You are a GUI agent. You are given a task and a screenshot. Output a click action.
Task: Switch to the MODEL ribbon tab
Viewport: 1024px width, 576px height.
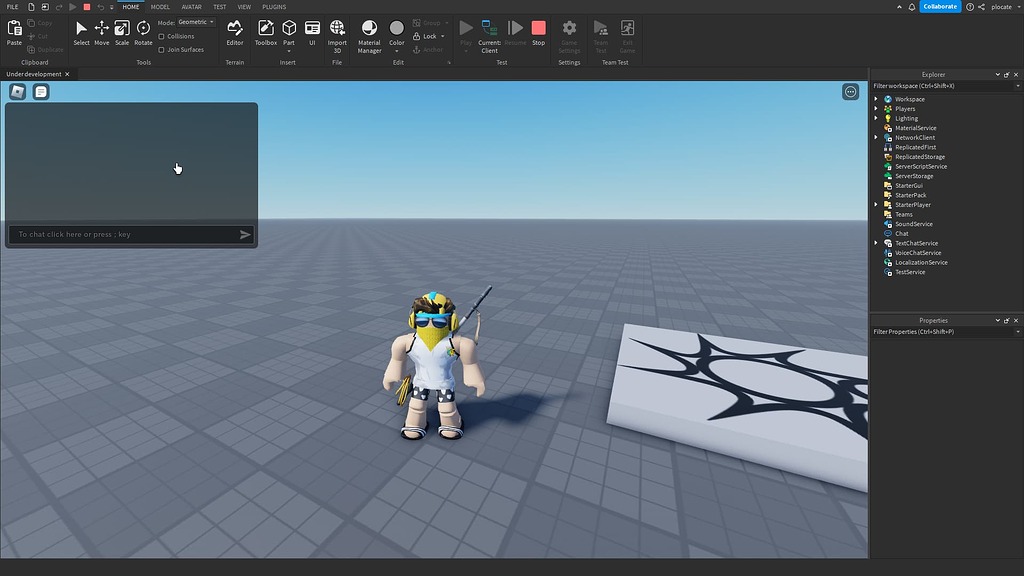[x=160, y=6]
